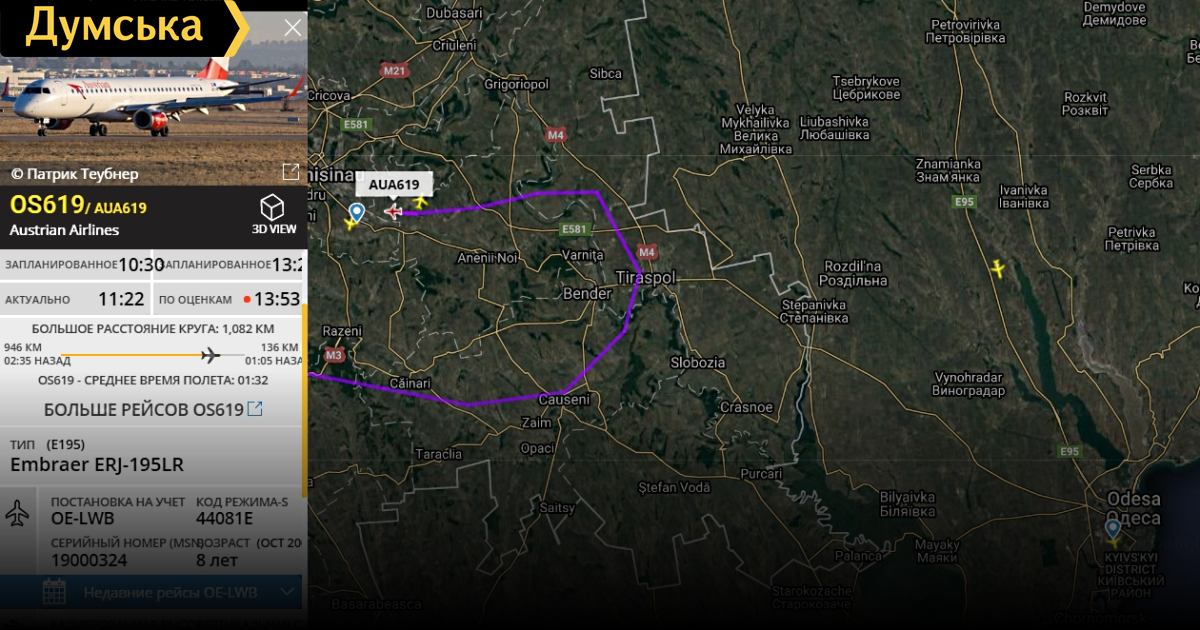1200x630 pixels.
Task: Click chevron beside recent flights OE-LWB
Action: point(289,592)
